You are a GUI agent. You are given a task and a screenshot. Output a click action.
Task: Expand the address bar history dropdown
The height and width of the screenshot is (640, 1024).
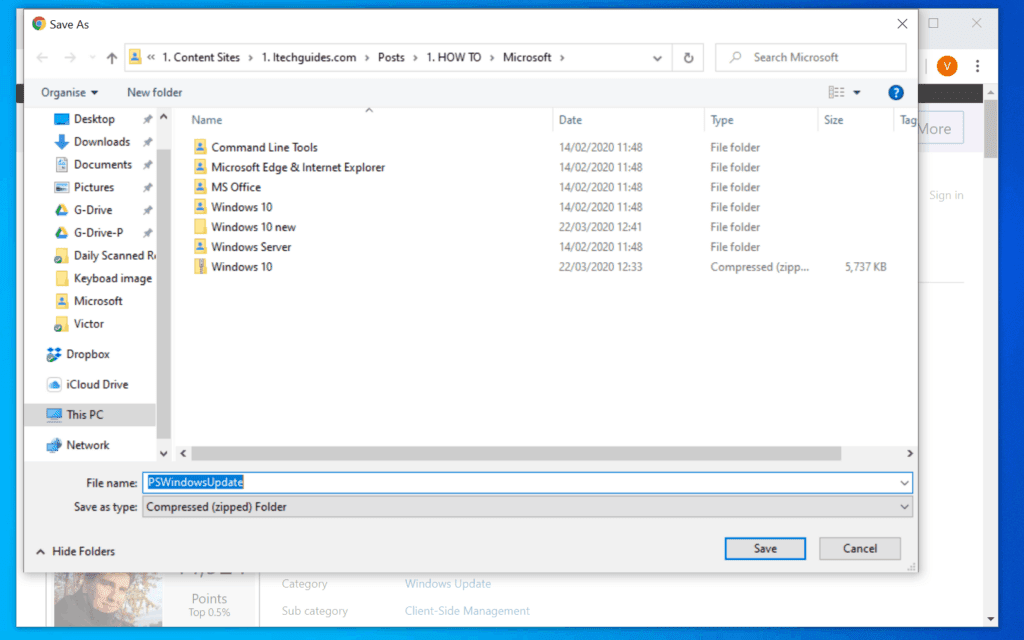(x=657, y=58)
